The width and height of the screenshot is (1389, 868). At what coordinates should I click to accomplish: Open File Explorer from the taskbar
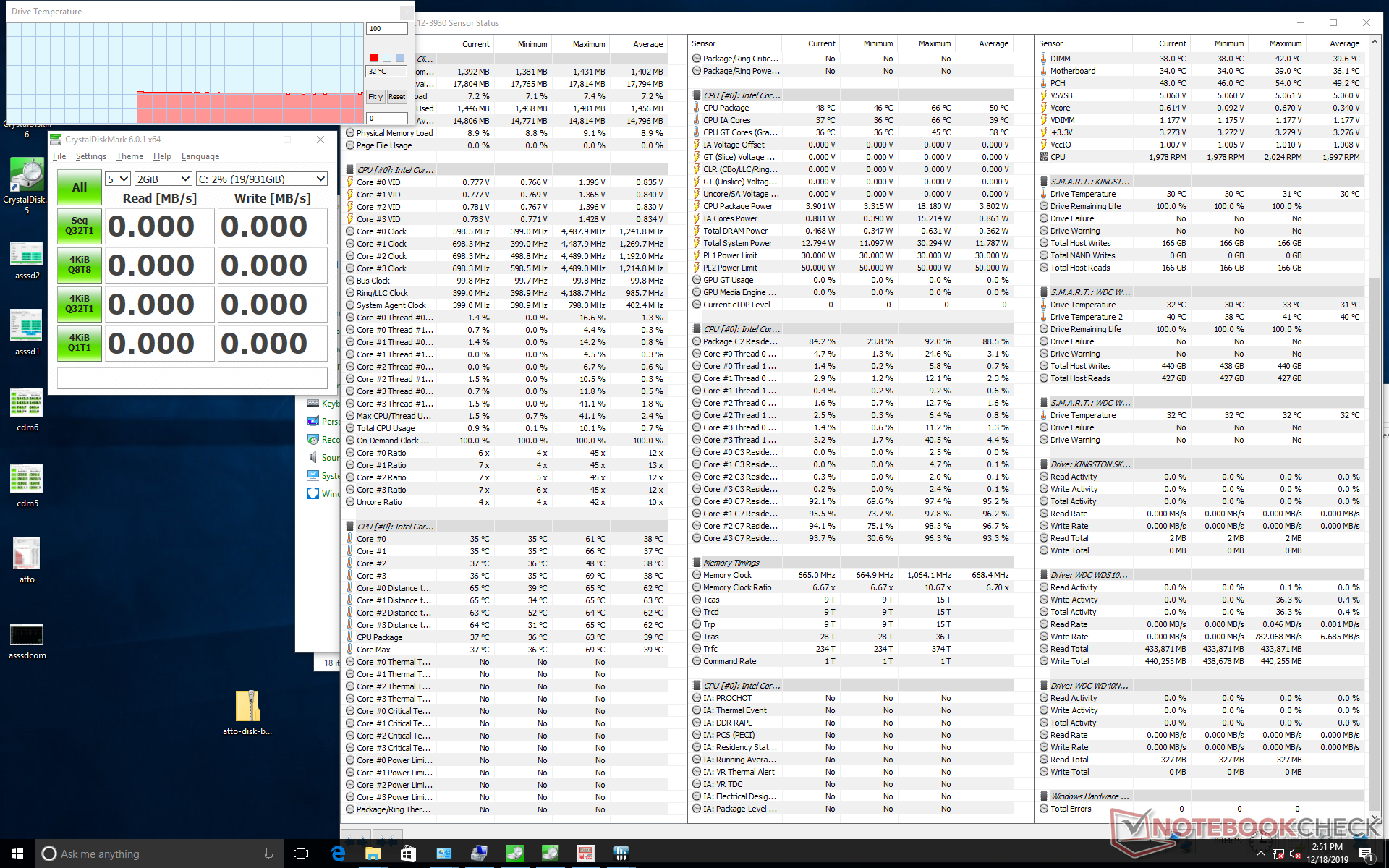pyautogui.click(x=373, y=854)
